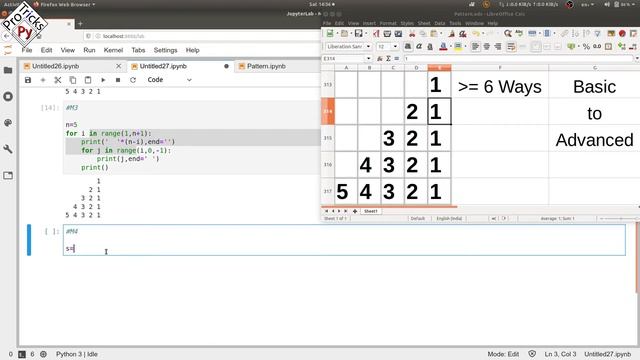Show running terminals and kernels panel
Screen dimensions: 640x360
click(8, 97)
